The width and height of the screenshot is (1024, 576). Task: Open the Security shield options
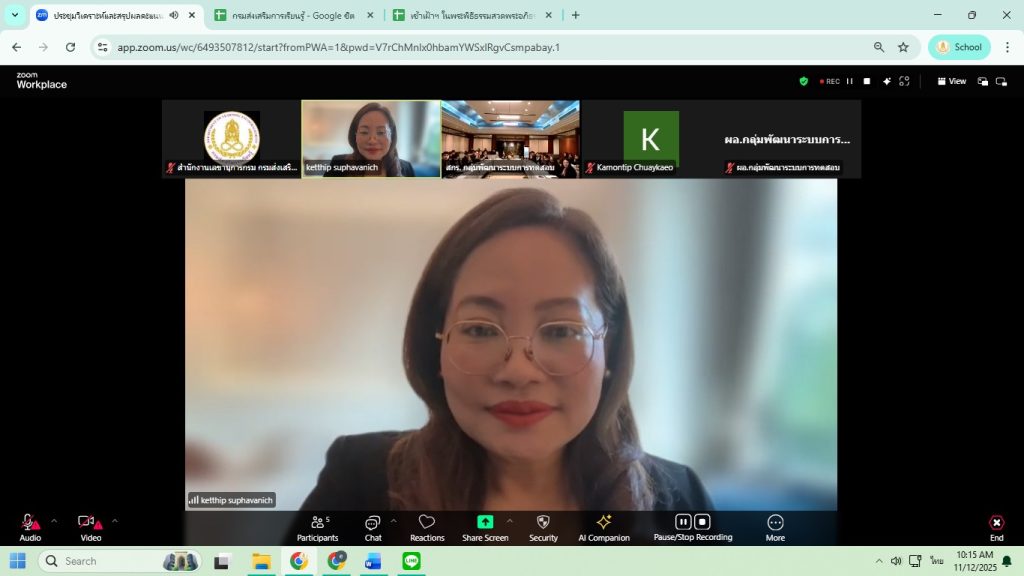[543, 527]
